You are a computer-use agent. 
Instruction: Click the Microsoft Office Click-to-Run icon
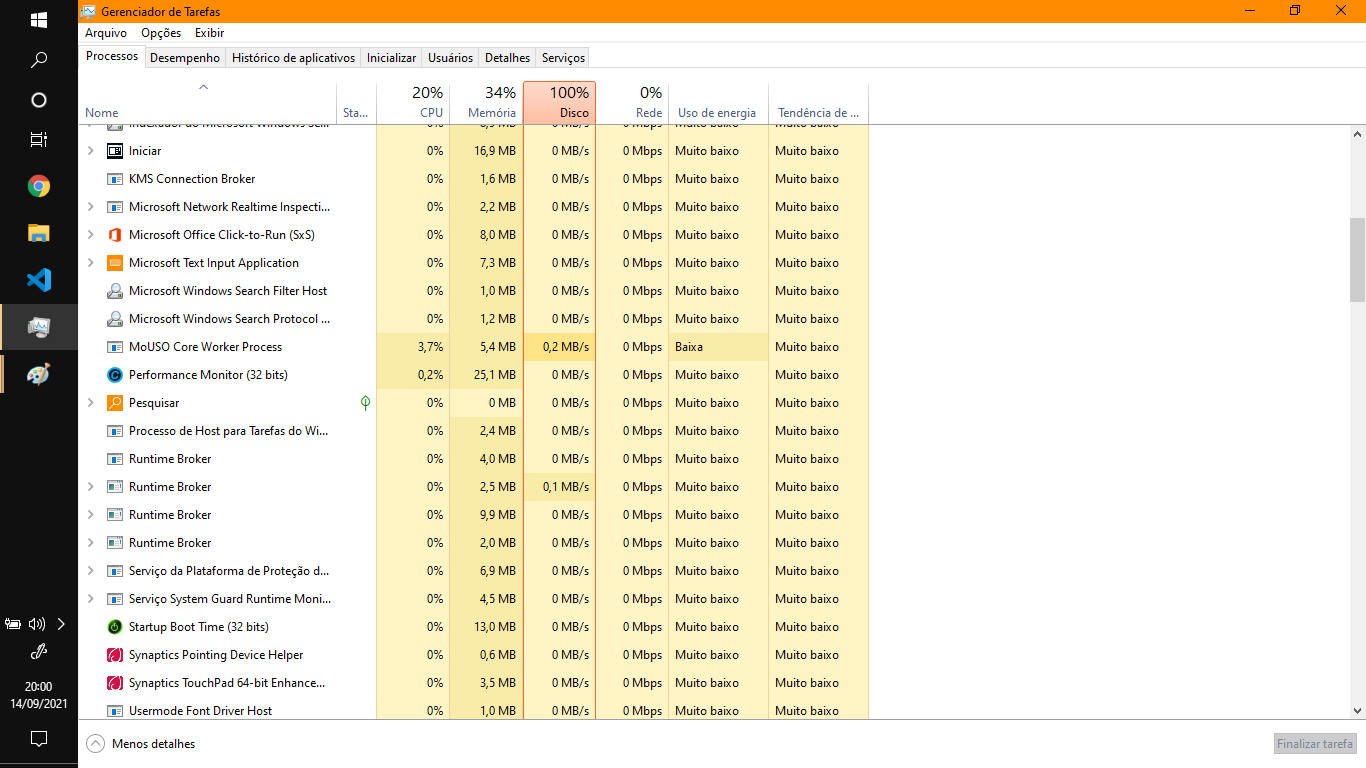pos(114,235)
